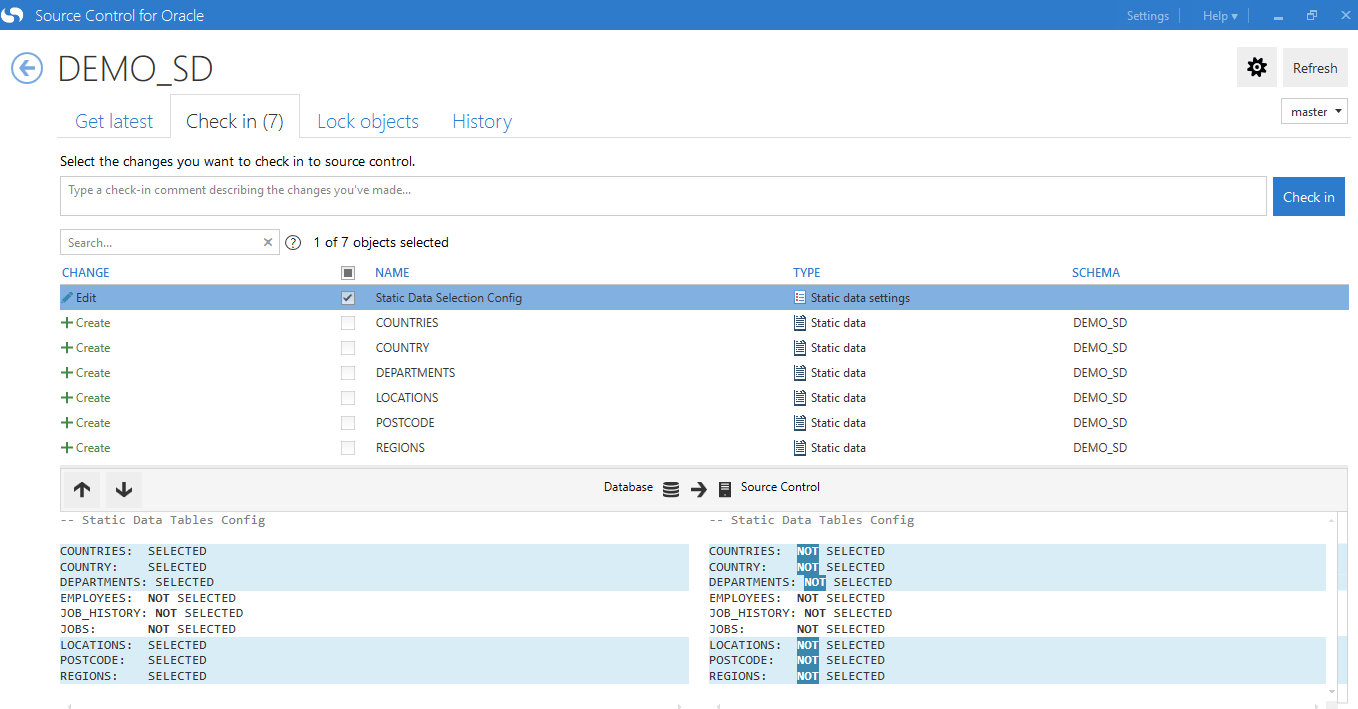1358x709 pixels.
Task: Sort the list by the TYPE column header
Action: coord(807,272)
